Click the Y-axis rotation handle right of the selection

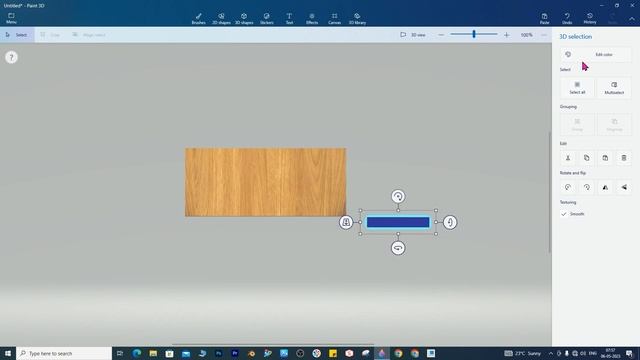pos(450,222)
